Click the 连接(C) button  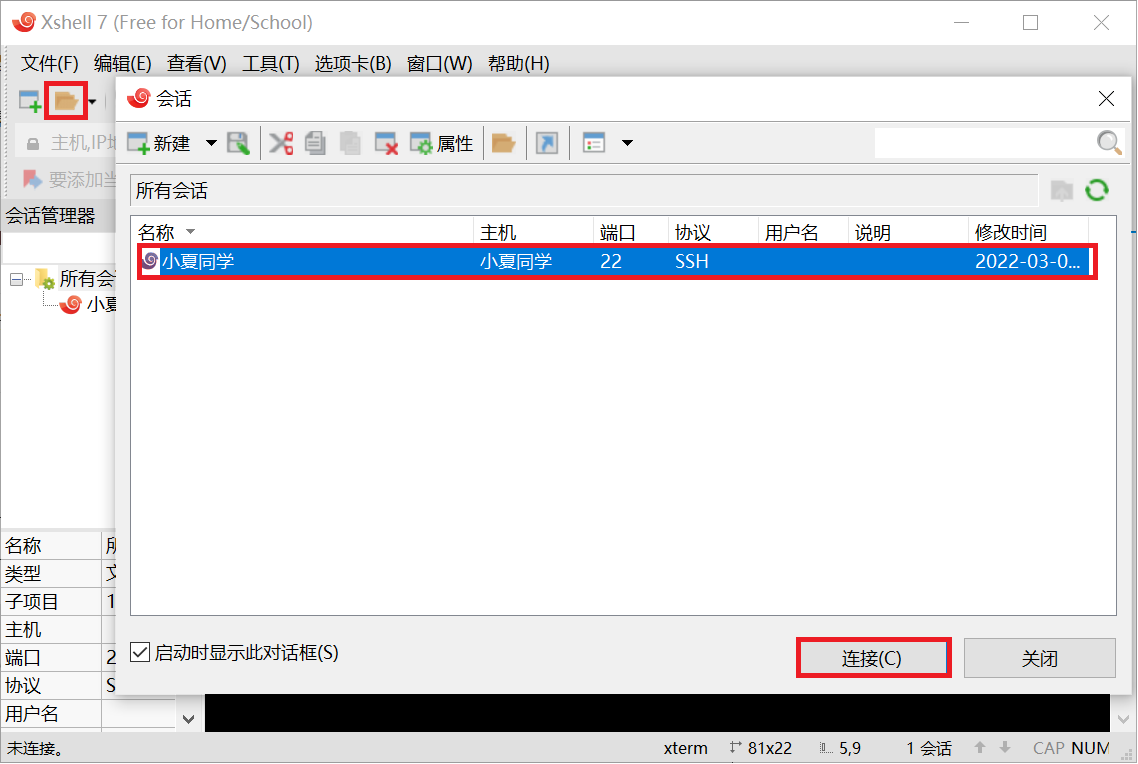[873, 658]
